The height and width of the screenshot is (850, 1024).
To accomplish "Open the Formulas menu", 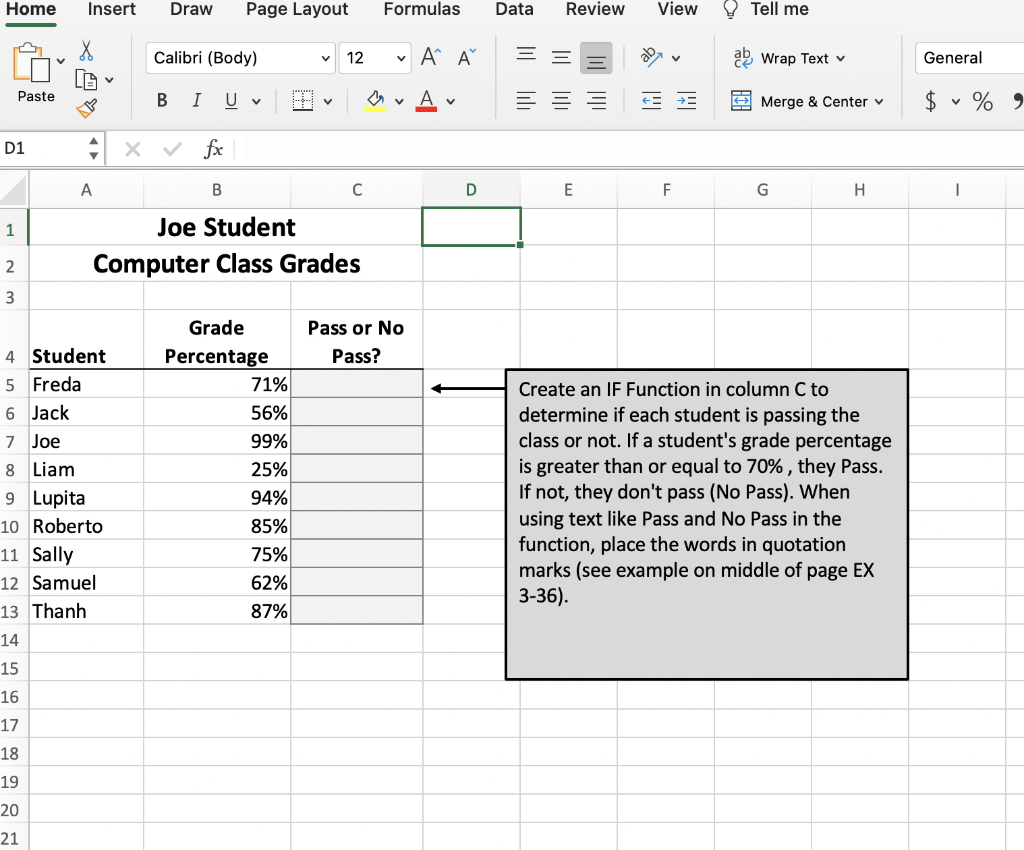I will coord(421,10).
